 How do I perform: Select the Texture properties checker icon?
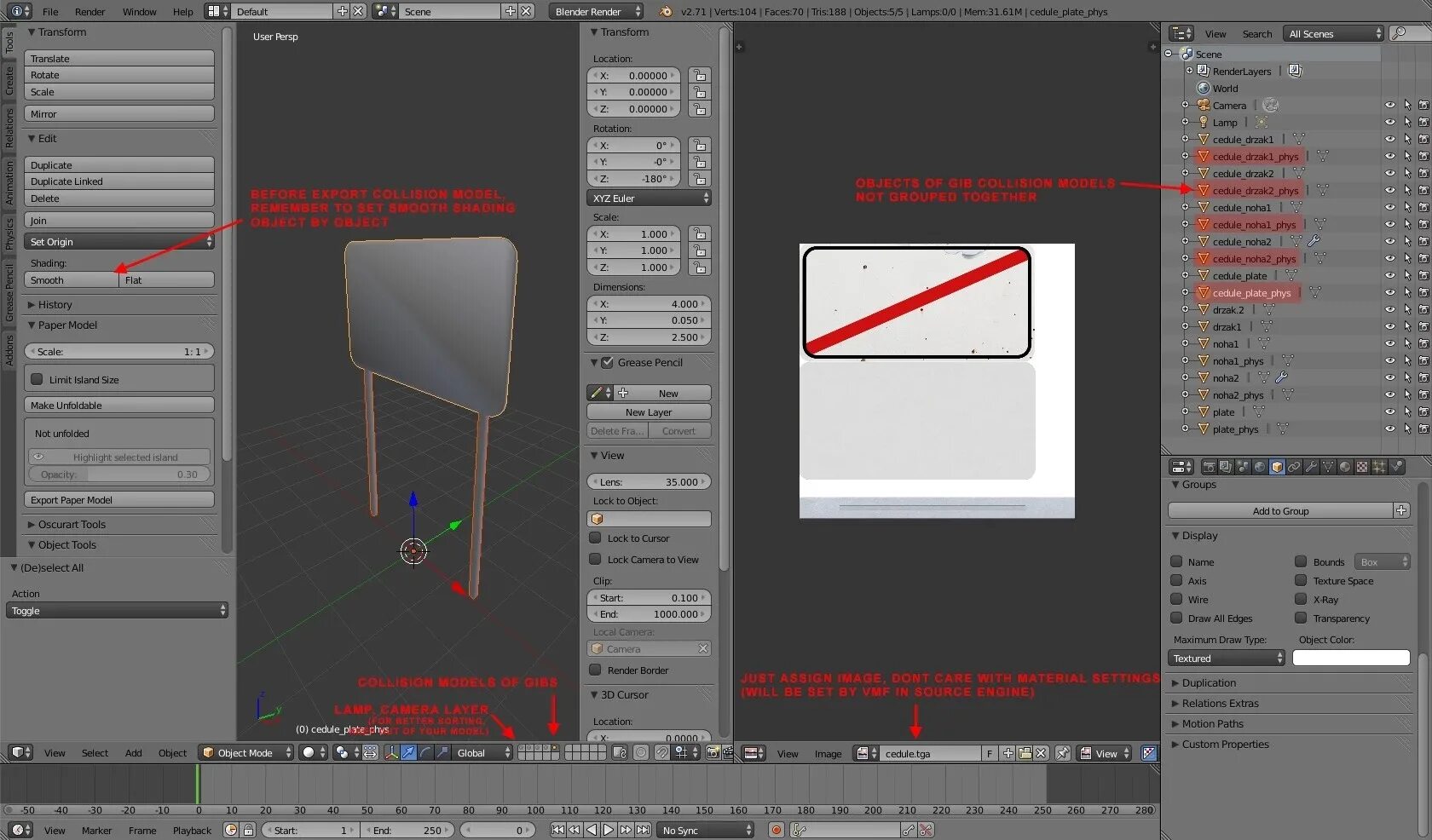coord(1361,467)
